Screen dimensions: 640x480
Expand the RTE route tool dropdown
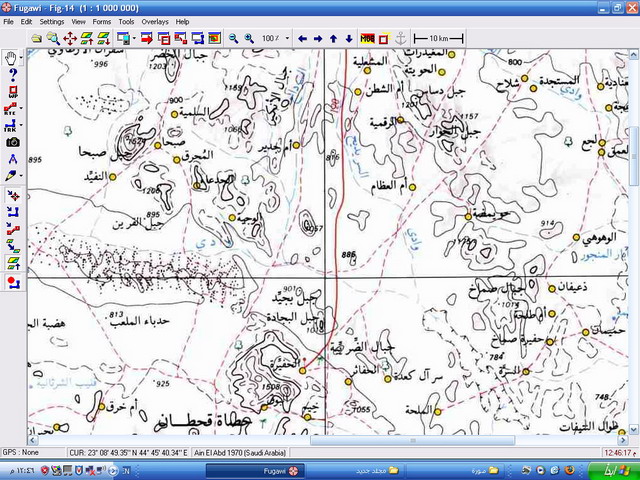tap(21, 109)
